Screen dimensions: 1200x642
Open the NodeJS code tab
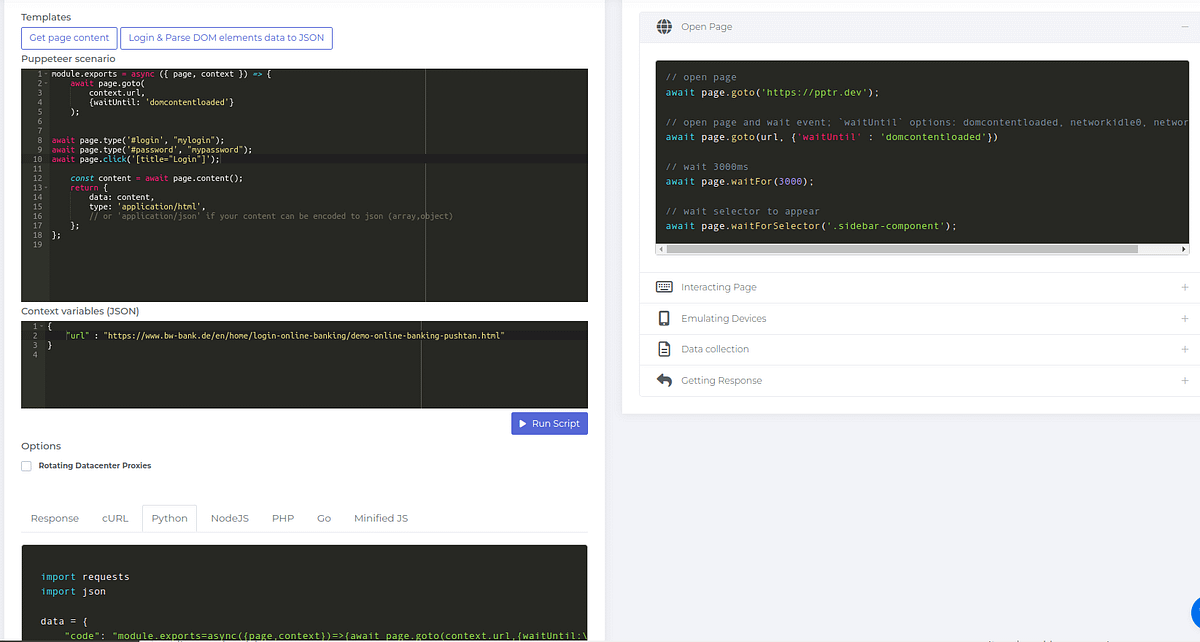(x=229, y=518)
